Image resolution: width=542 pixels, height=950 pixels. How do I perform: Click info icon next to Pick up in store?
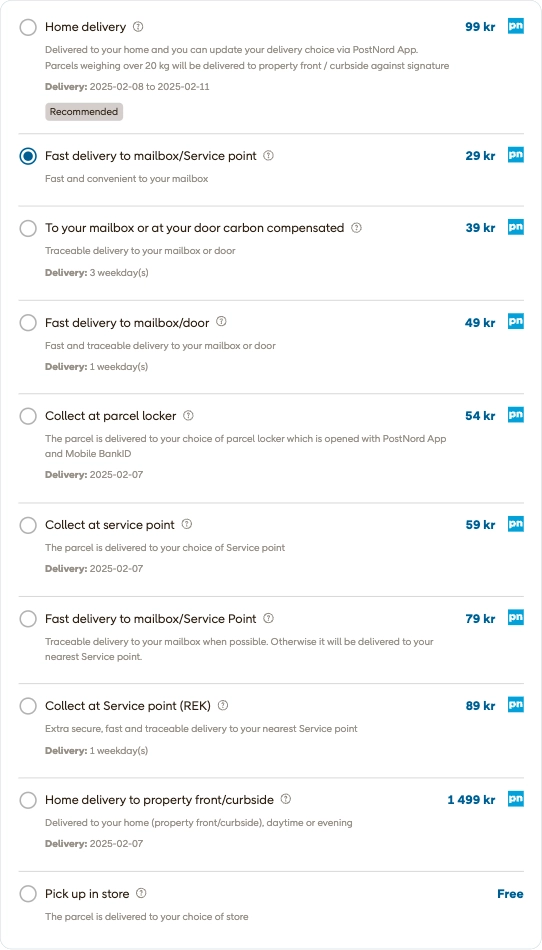pos(142,893)
